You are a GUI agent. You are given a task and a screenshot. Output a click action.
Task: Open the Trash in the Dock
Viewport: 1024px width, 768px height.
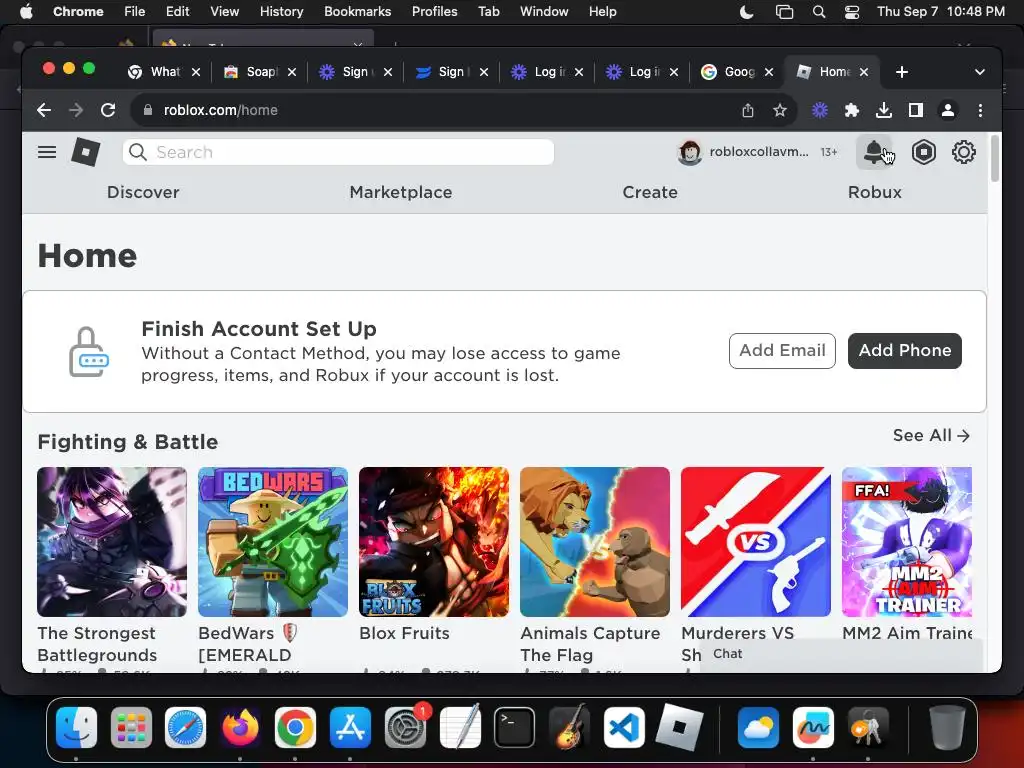pyautogui.click(x=947, y=727)
